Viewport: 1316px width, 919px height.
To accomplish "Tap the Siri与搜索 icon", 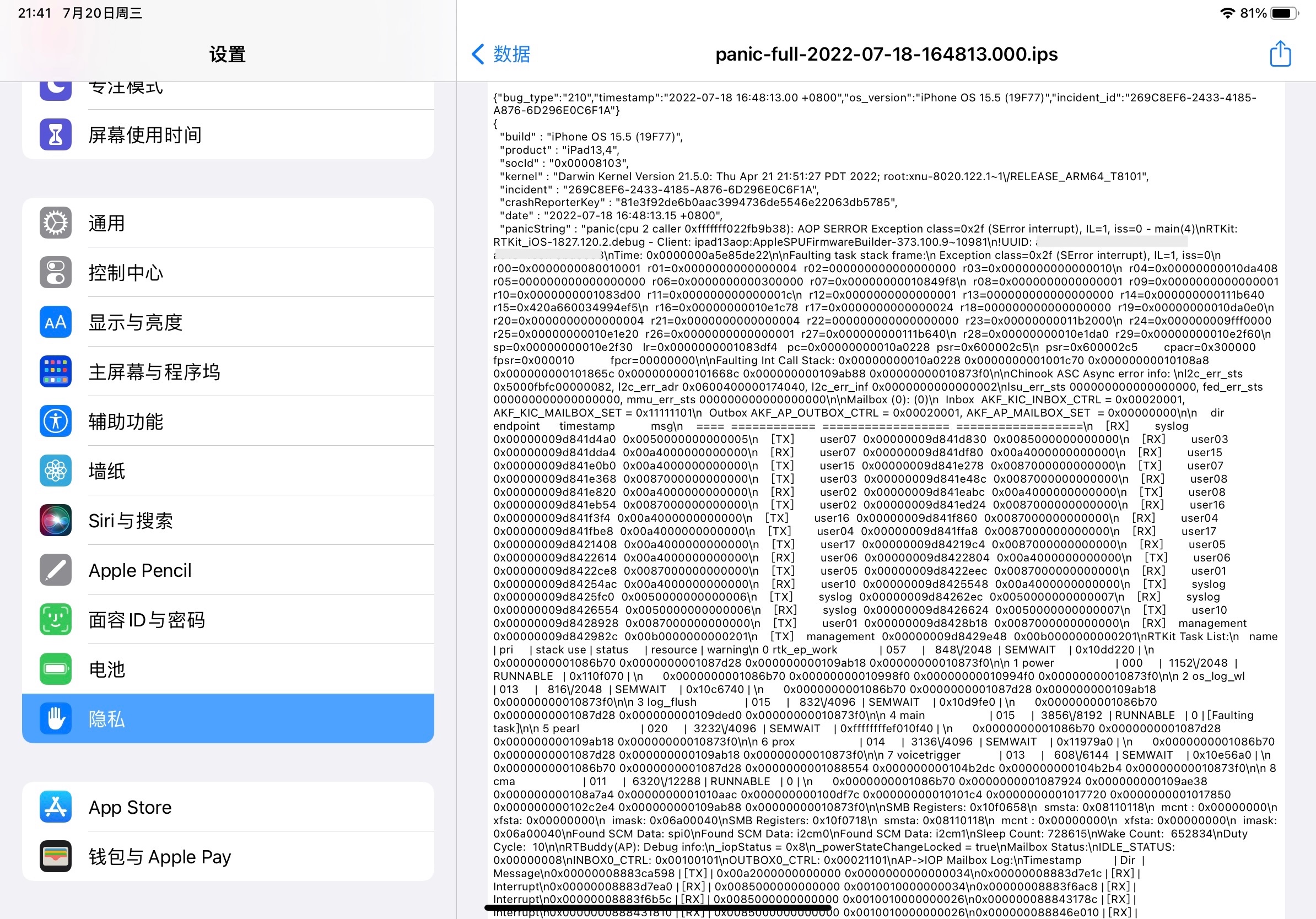I will click(x=56, y=520).
